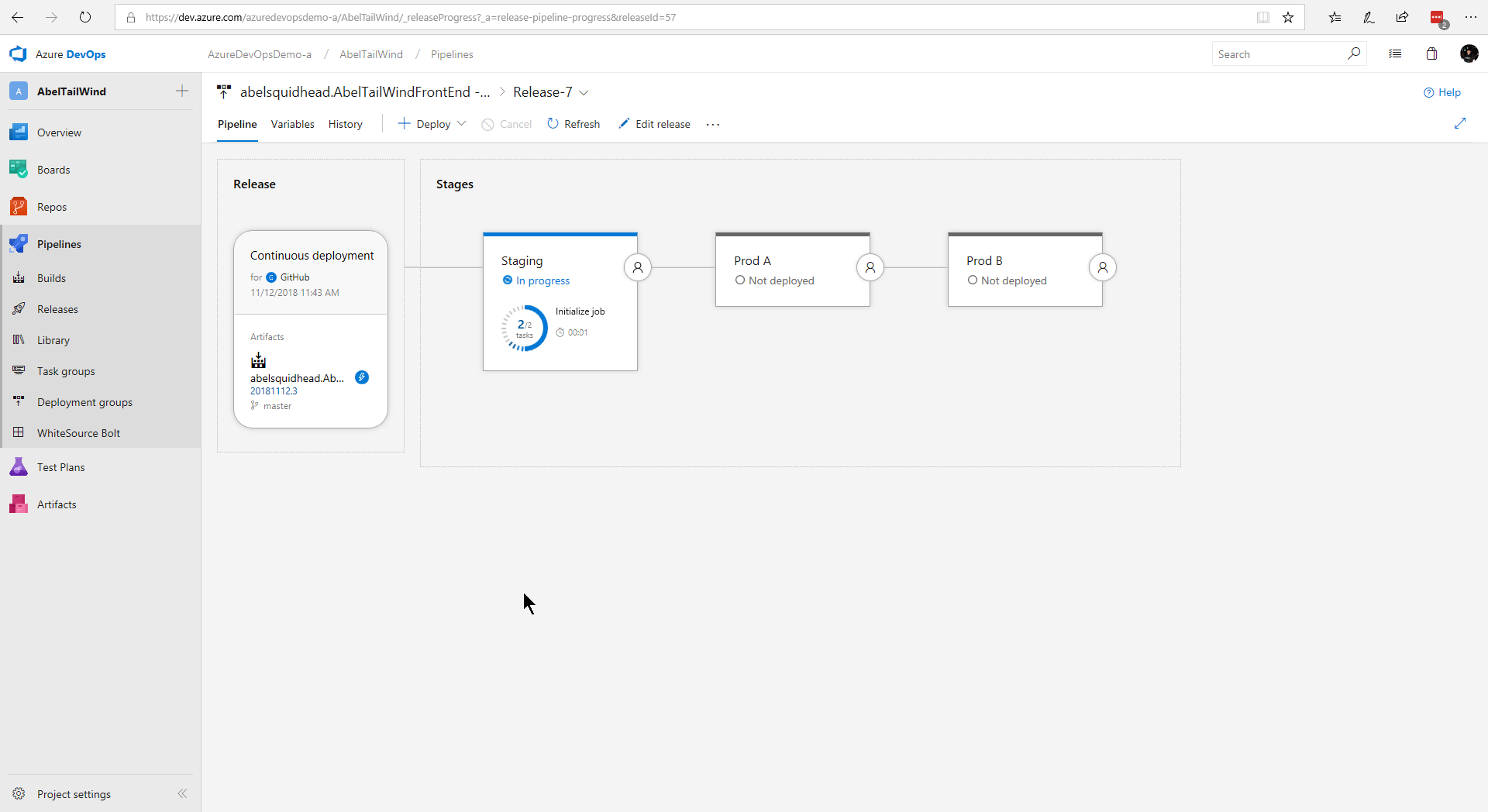Click the master branch label
The height and width of the screenshot is (812, 1488).
(x=277, y=406)
